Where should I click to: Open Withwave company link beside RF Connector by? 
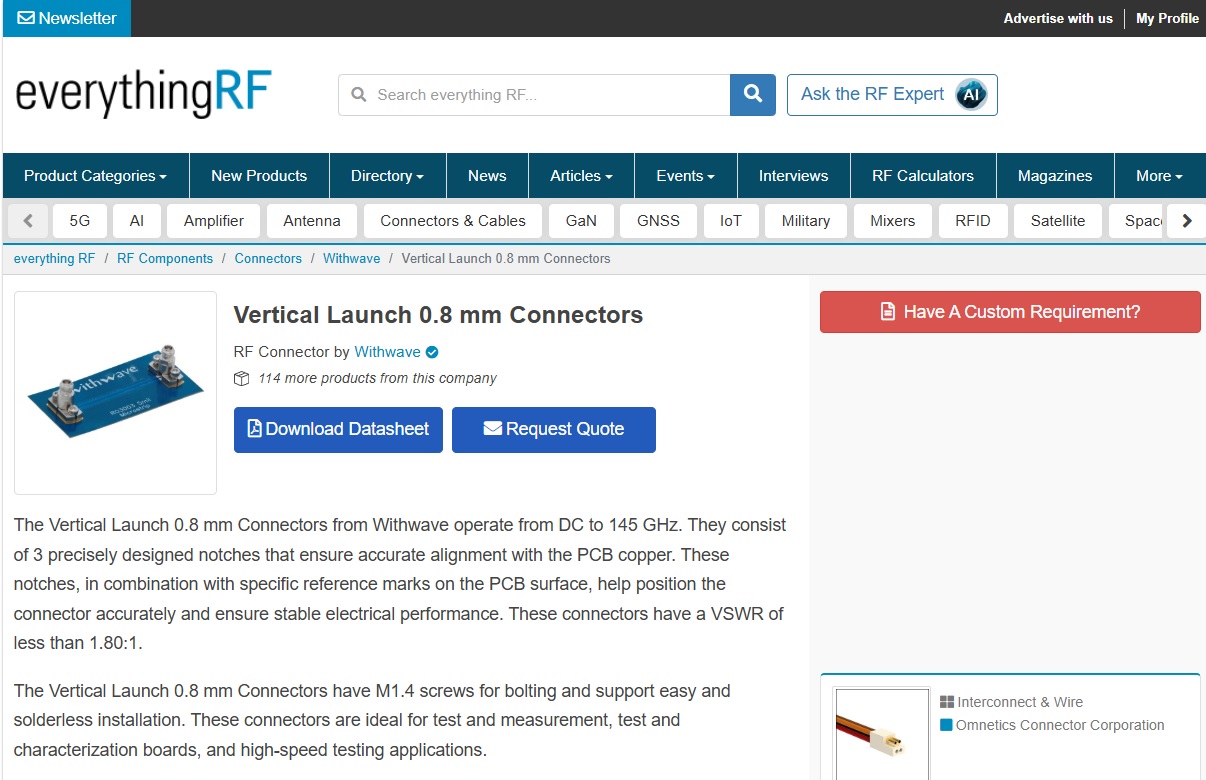coord(388,352)
